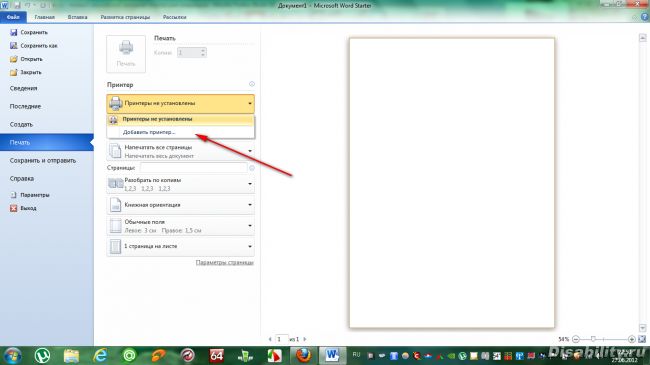Click the large Печать printer button
This screenshot has height=365, width=650.
pos(126,54)
